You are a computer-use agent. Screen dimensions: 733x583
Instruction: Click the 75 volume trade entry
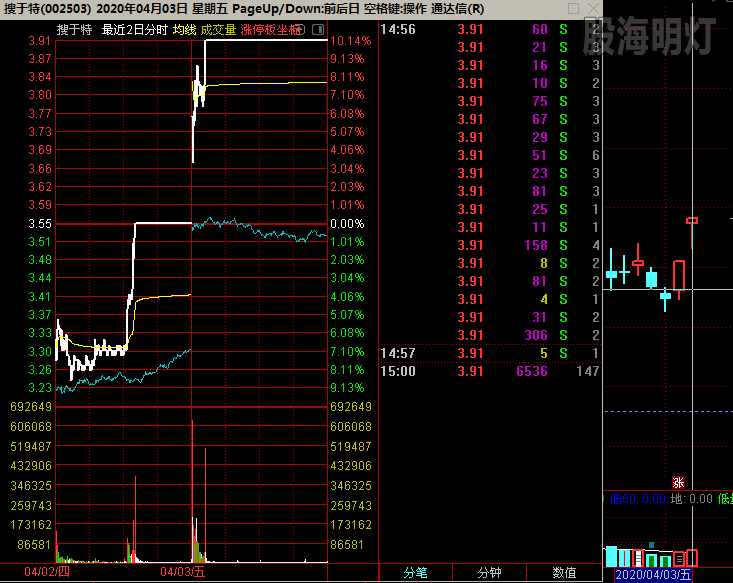tap(540, 101)
